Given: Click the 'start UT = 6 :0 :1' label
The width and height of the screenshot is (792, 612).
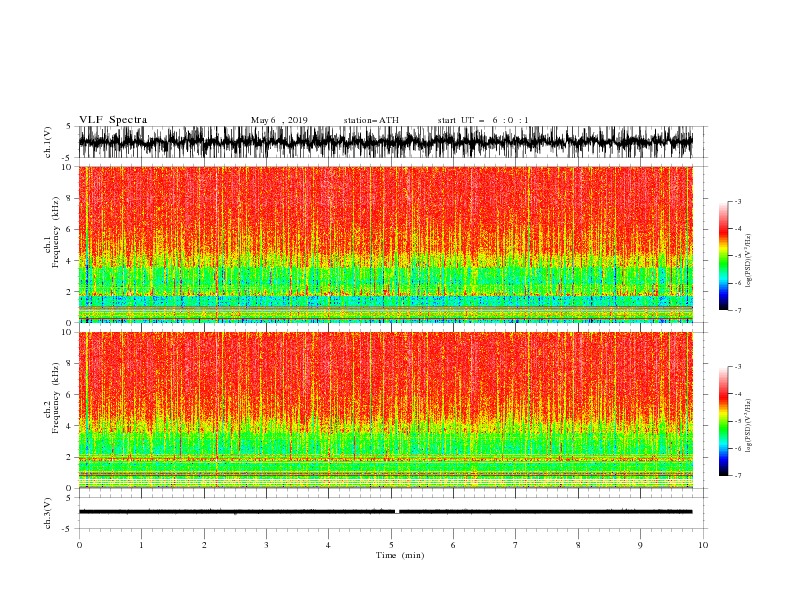Looking at the screenshot, I should coord(483,120).
